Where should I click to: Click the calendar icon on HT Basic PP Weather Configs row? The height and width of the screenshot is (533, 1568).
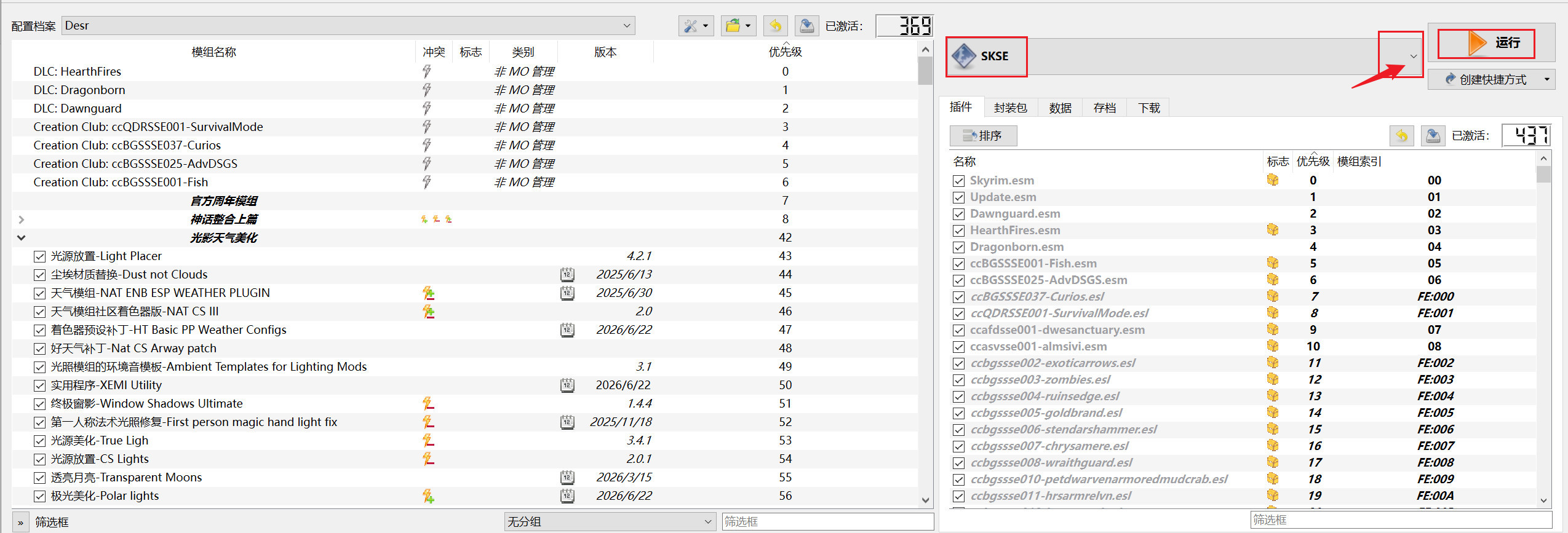point(567,330)
